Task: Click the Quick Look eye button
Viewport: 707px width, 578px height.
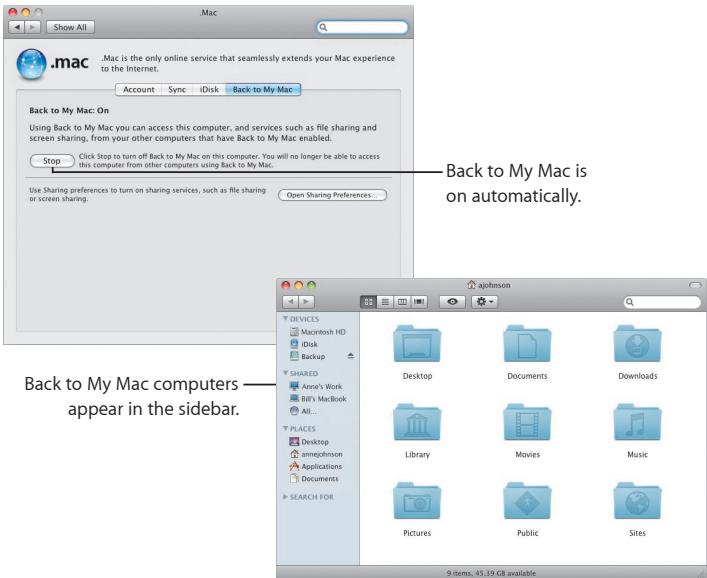Action: 452,302
